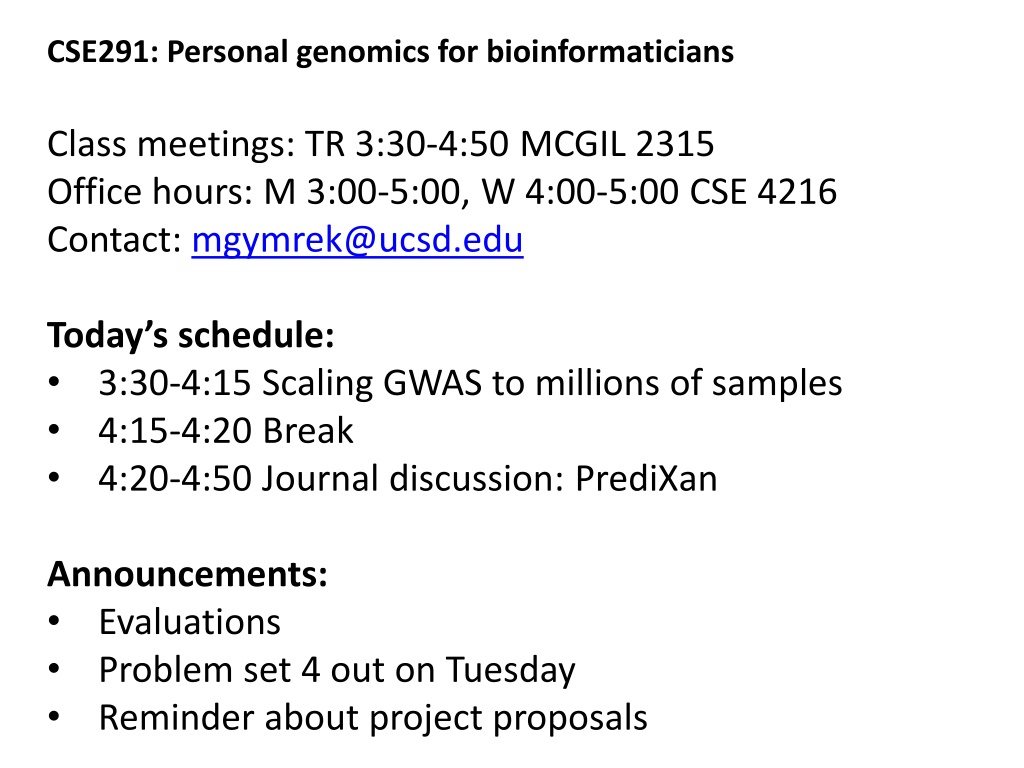Click the CSE291 course title heading
The height and width of the screenshot is (768, 1024).
click(x=391, y=52)
